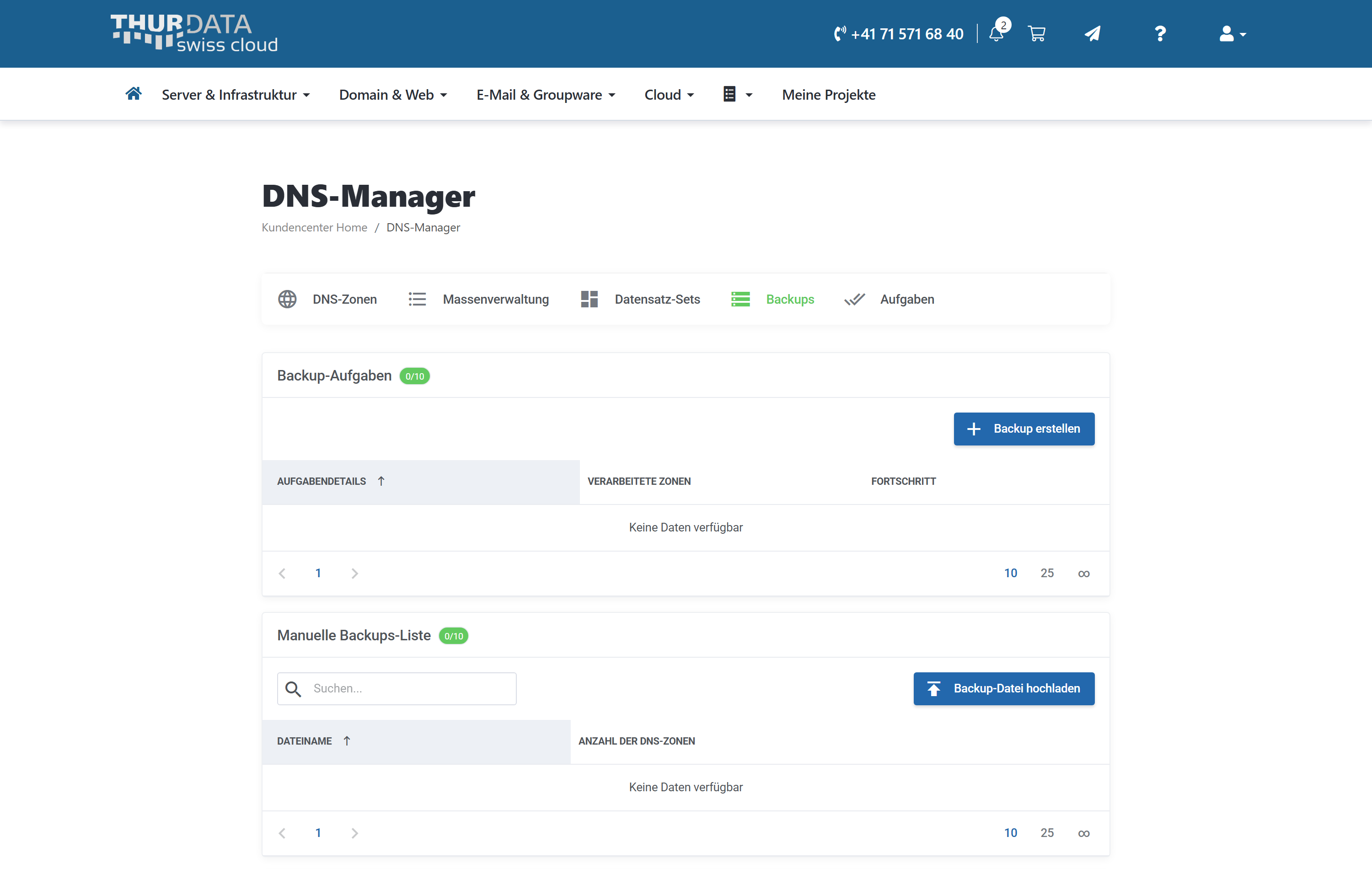Show 25 entries in Manuelle Backups-Liste

[1047, 833]
